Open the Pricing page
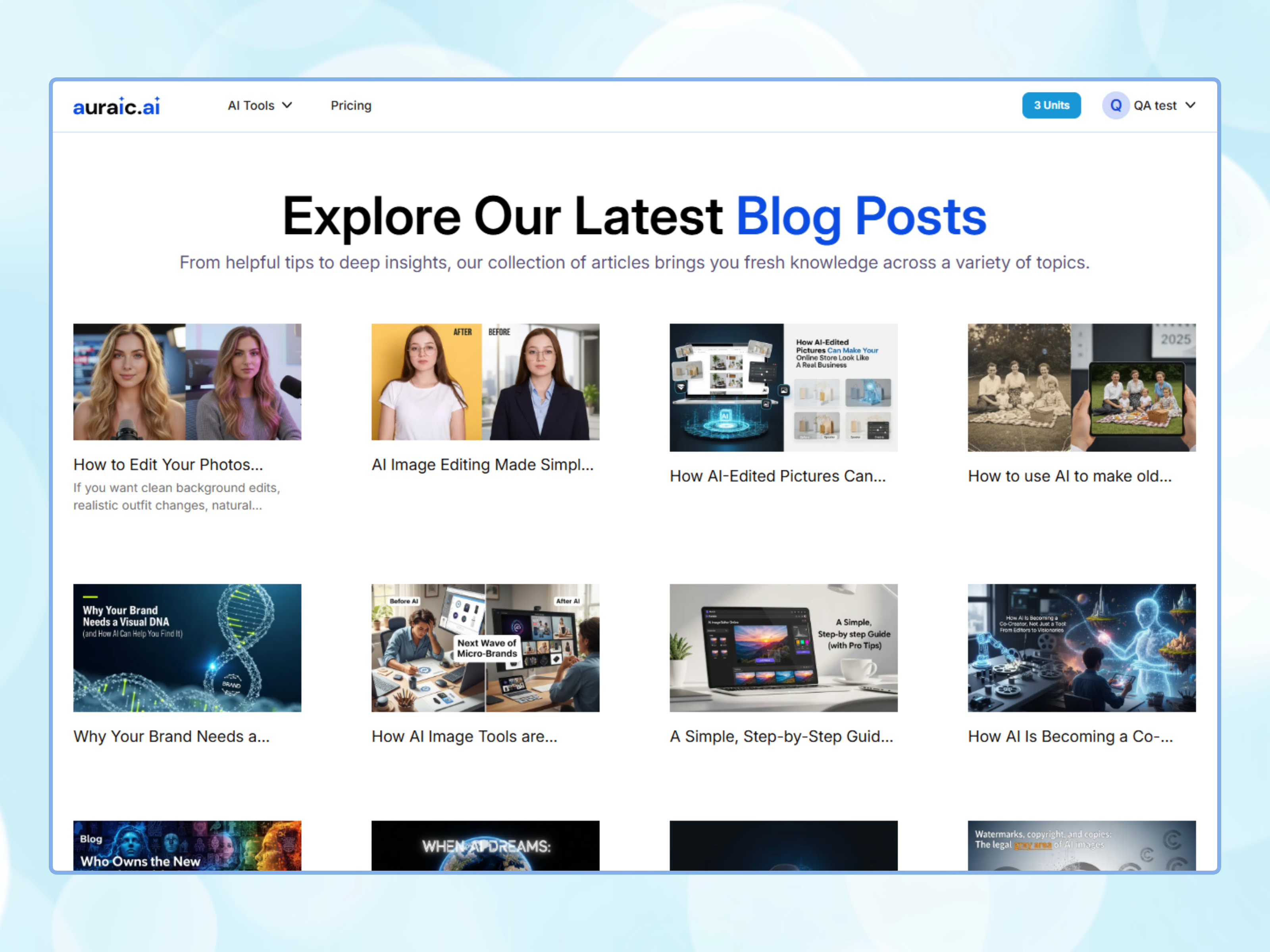This screenshot has height=952, width=1270. pyautogui.click(x=351, y=106)
